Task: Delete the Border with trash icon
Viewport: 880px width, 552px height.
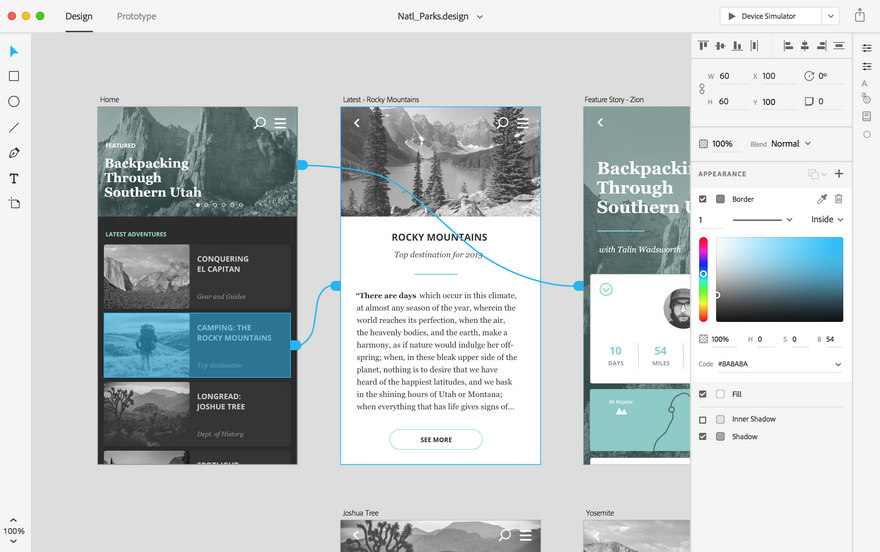Action: tap(838, 199)
